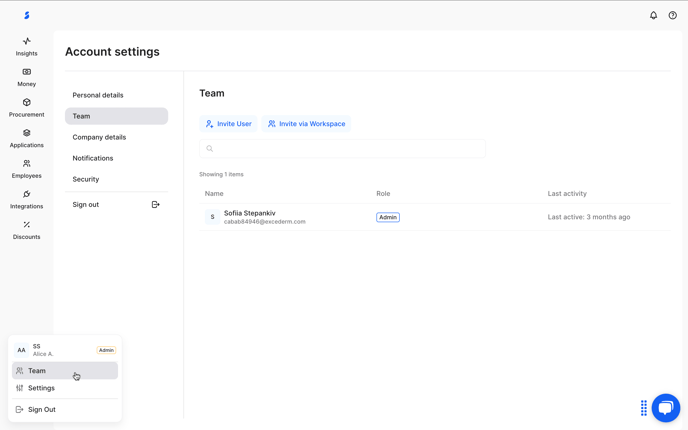This screenshot has height=430, width=688.
Task: Focus the team search field
Action: [x=342, y=149]
